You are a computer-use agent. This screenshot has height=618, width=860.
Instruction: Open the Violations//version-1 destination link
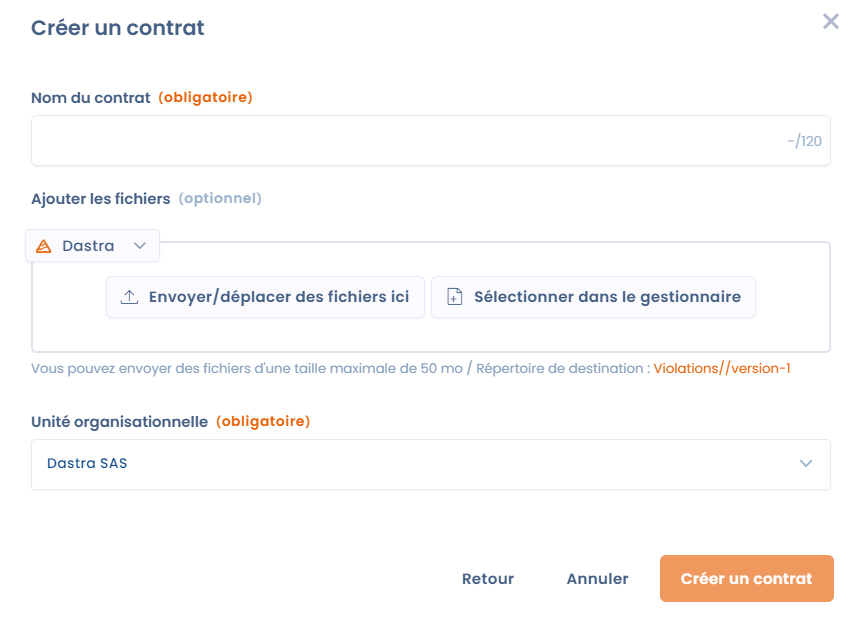[722, 368]
